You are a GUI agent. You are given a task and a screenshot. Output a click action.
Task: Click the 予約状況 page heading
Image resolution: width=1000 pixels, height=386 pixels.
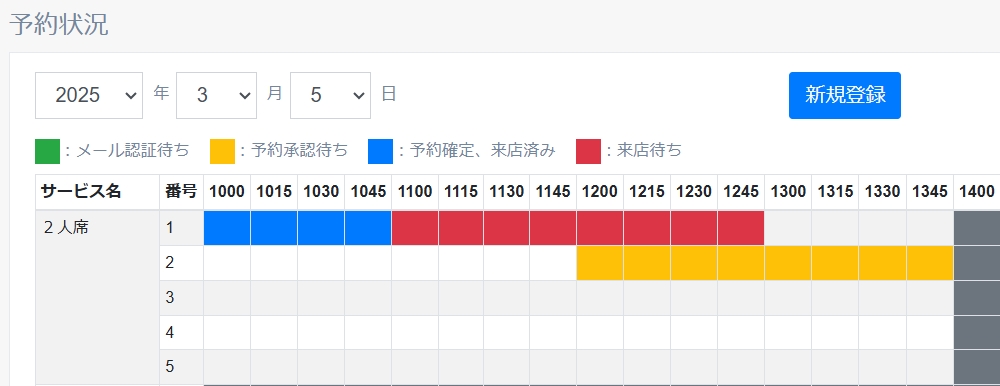pos(59,24)
